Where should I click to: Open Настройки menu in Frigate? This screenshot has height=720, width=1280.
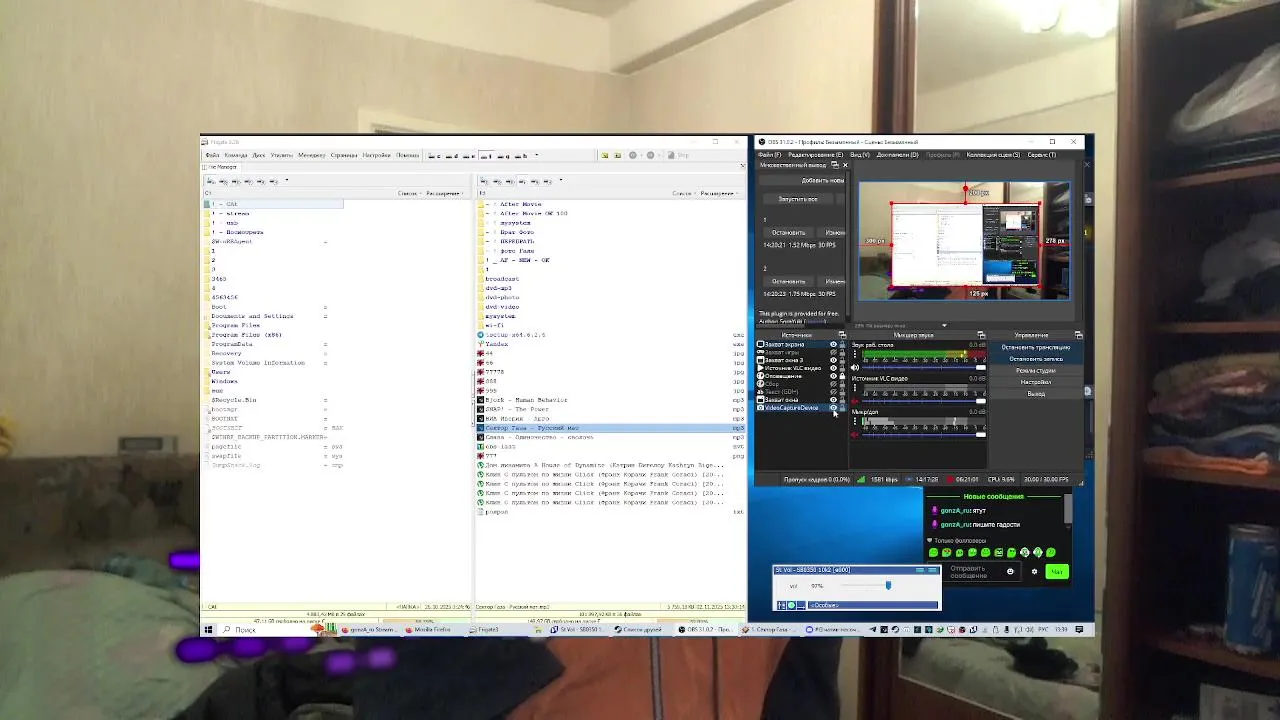[376, 155]
